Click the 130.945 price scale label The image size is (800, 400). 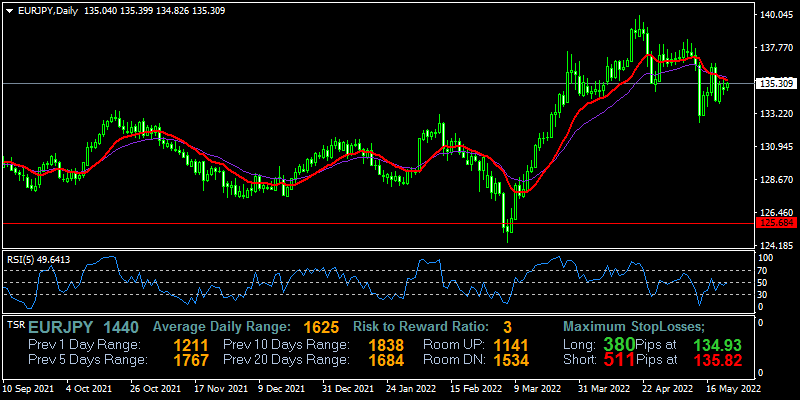(x=777, y=147)
